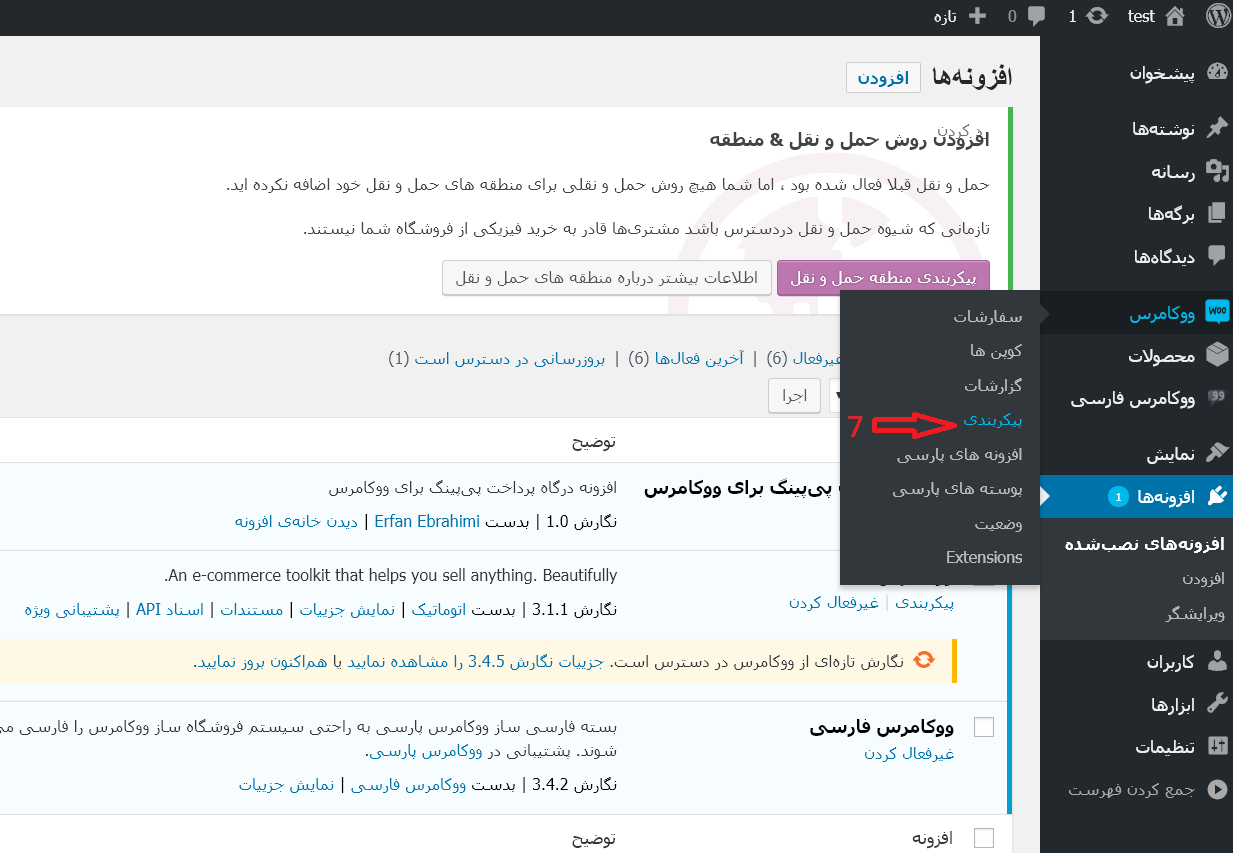Click اطلاعات بیشتر درباره منطقه های حمل و نقل

(x=606, y=278)
